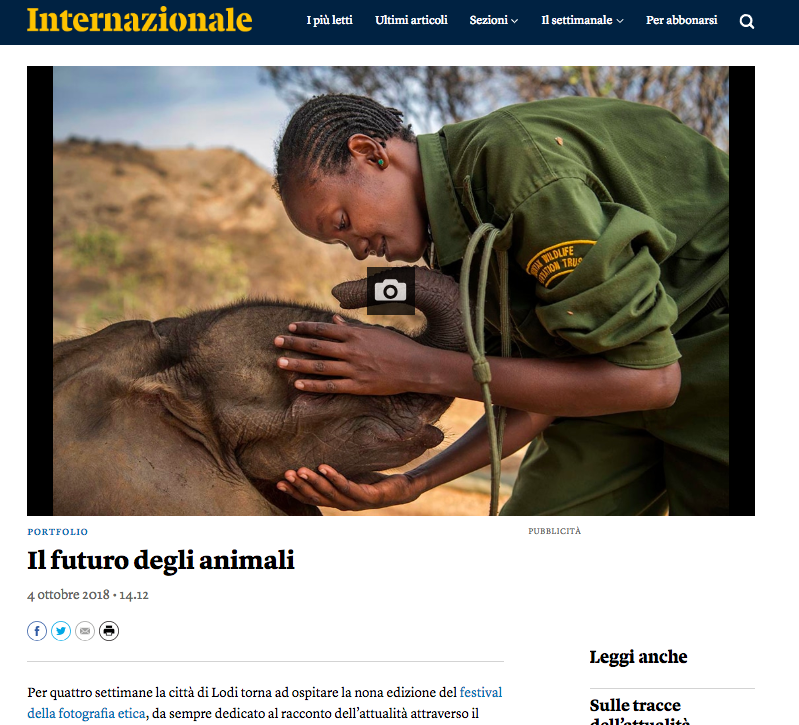
Task: Follow the festival della fotografia etica link
Action: click(x=264, y=703)
